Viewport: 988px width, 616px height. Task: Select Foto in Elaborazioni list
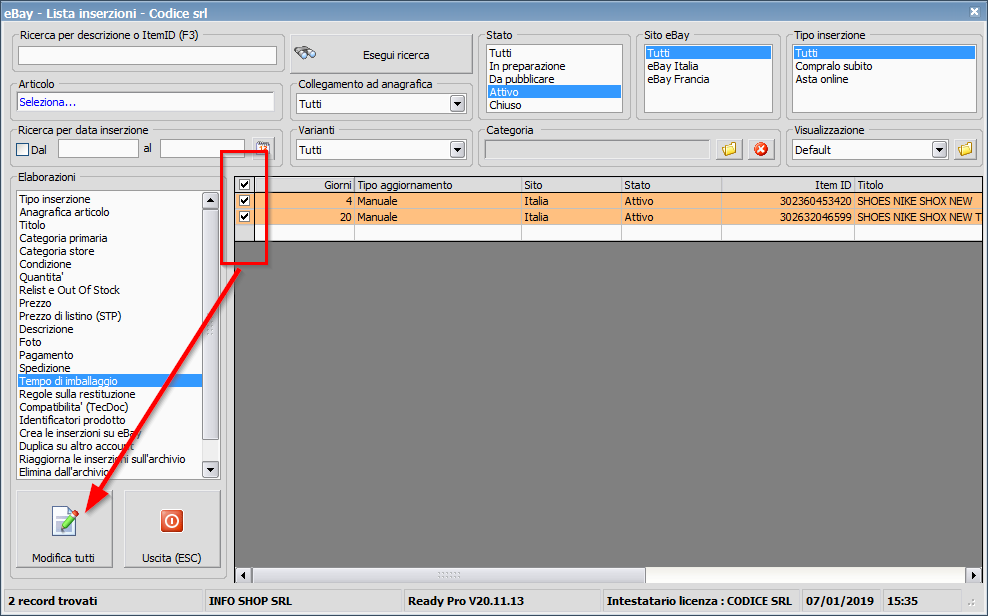tap(110, 342)
